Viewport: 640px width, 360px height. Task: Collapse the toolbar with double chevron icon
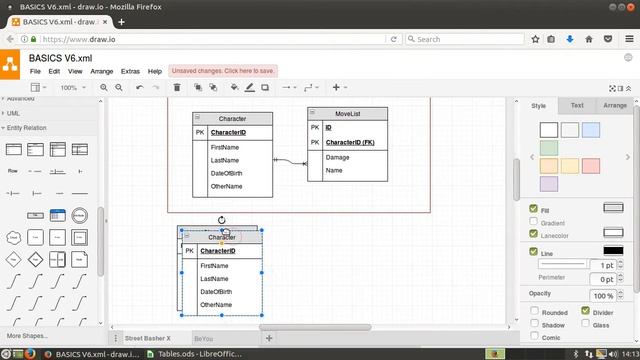point(629,88)
